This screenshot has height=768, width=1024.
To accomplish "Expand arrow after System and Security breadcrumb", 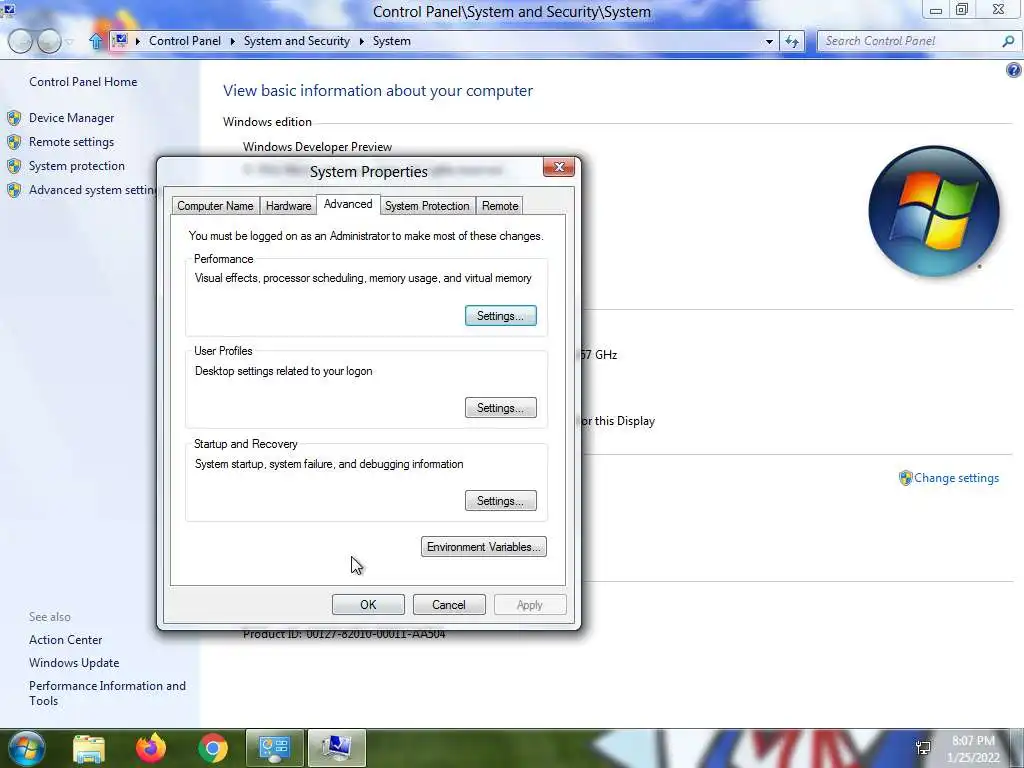I will click(361, 41).
